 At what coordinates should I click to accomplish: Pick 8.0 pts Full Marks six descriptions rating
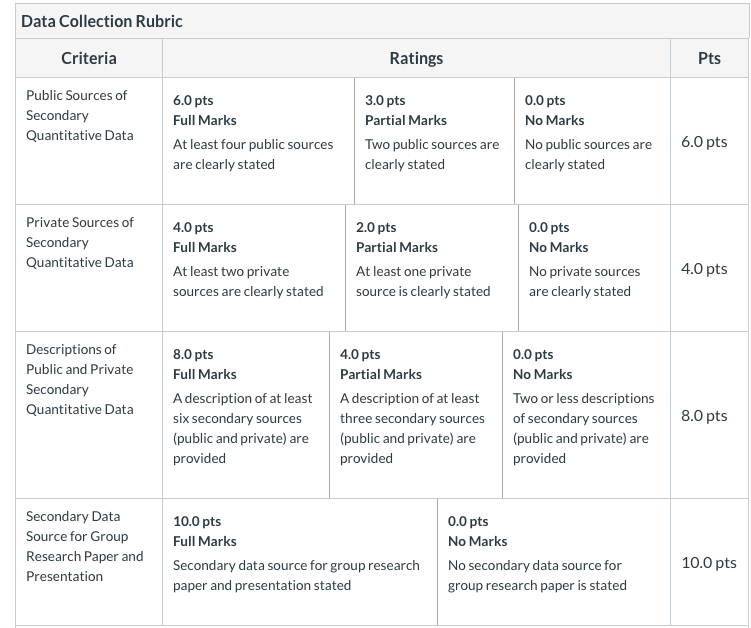coord(246,415)
